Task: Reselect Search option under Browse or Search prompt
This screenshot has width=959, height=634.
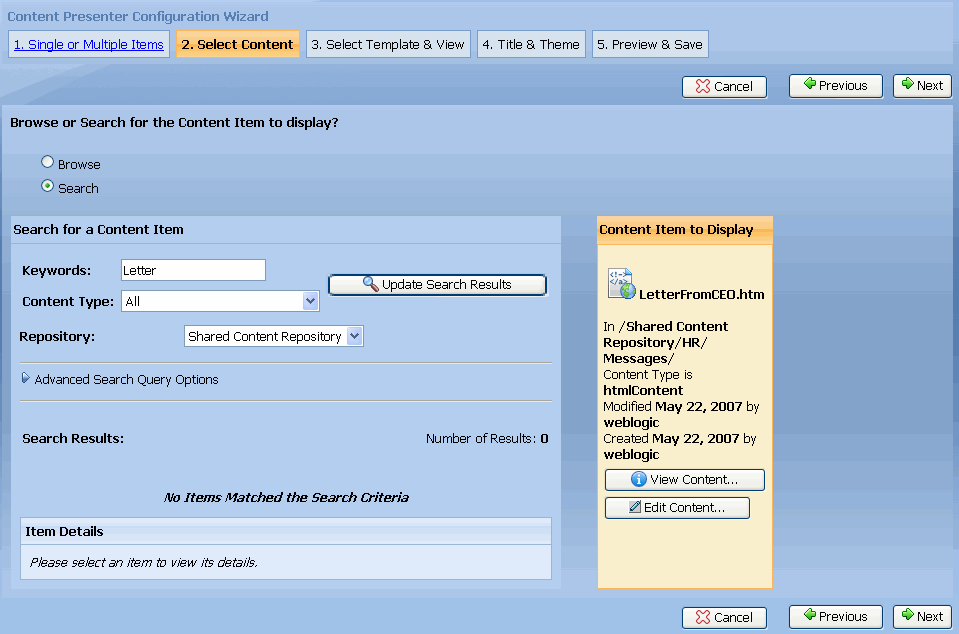Action: click(x=47, y=185)
